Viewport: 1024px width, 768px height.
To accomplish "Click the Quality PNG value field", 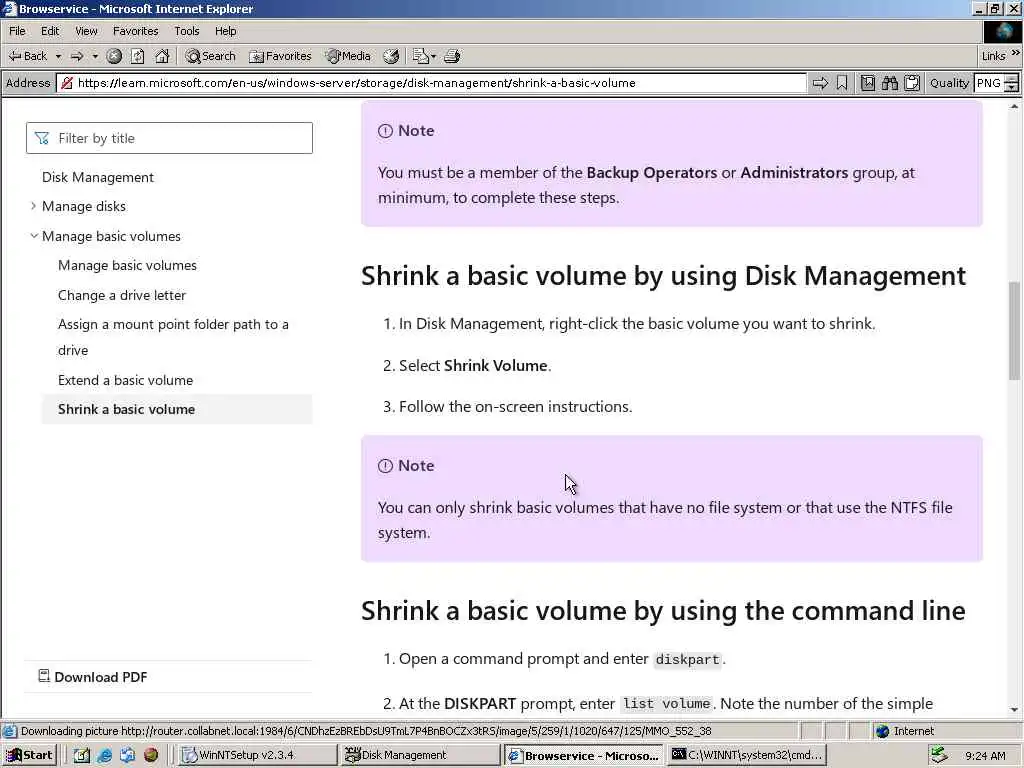I will (x=989, y=83).
